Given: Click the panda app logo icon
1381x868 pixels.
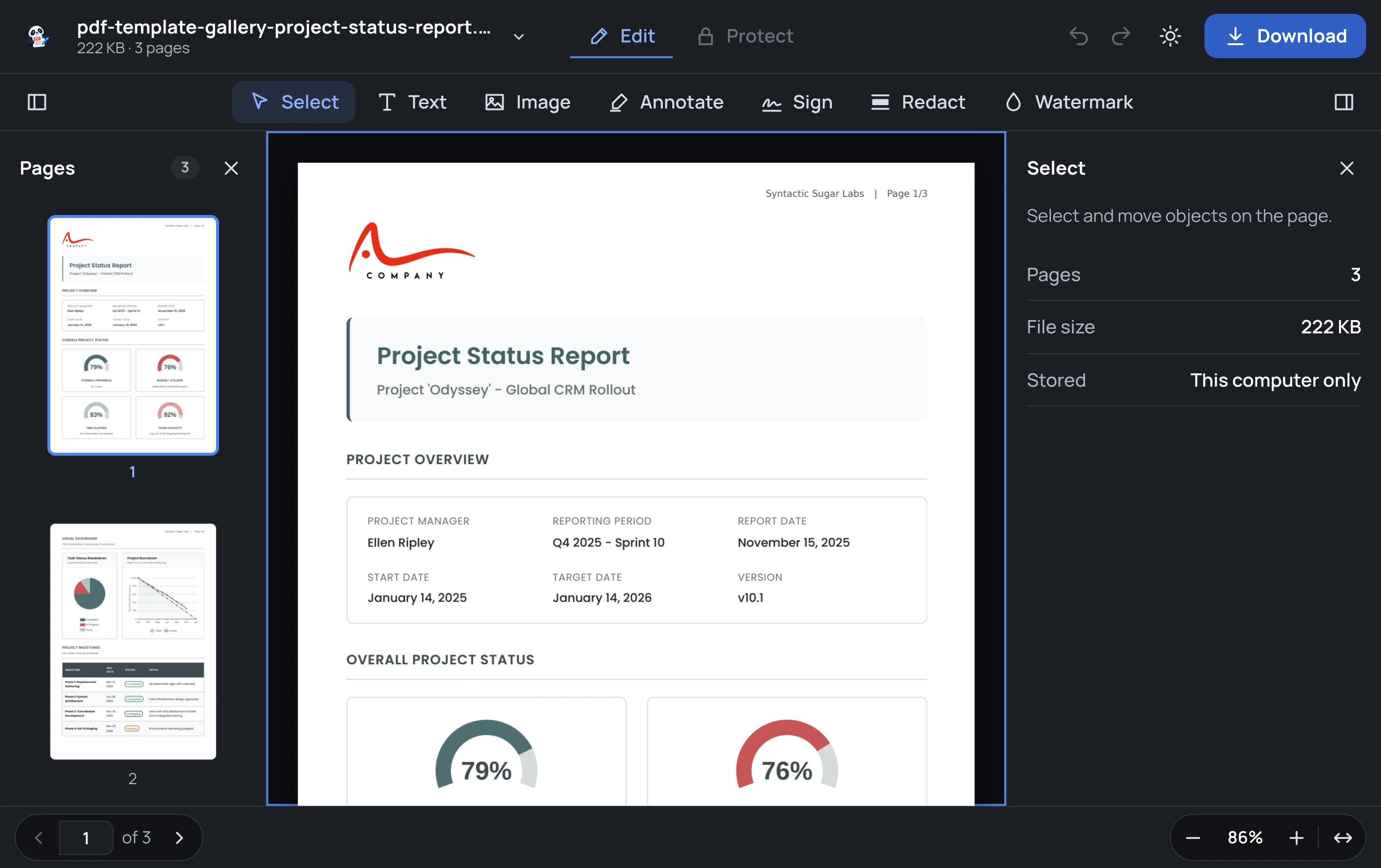Looking at the screenshot, I should click(38, 36).
